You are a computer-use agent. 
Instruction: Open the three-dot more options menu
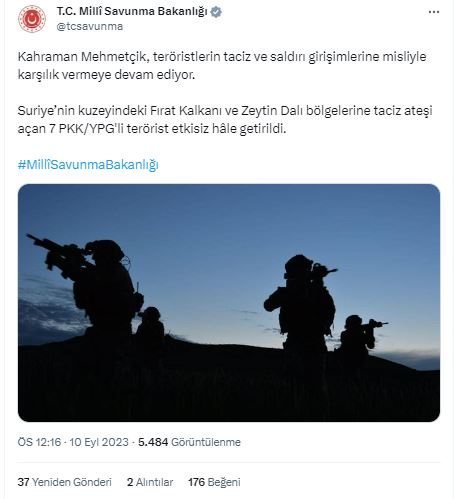(x=433, y=12)
